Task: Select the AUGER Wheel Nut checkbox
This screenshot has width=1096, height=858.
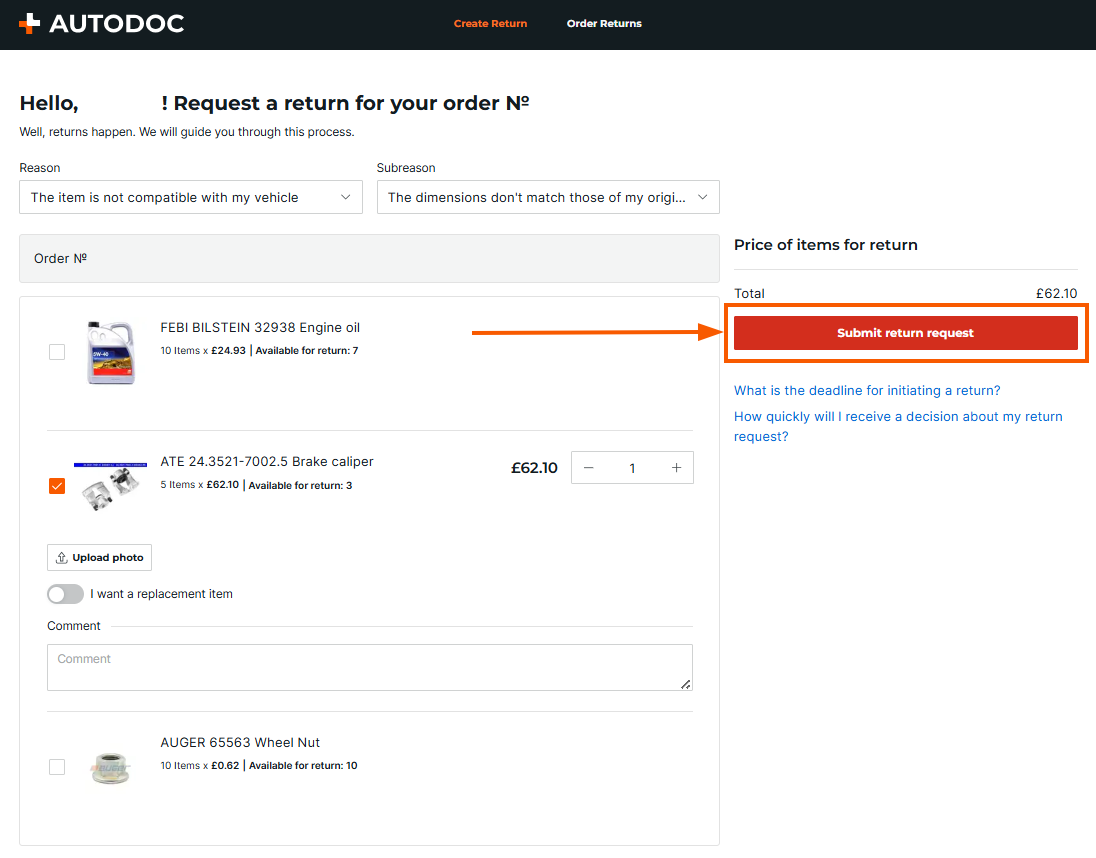Action: [57, 767]
